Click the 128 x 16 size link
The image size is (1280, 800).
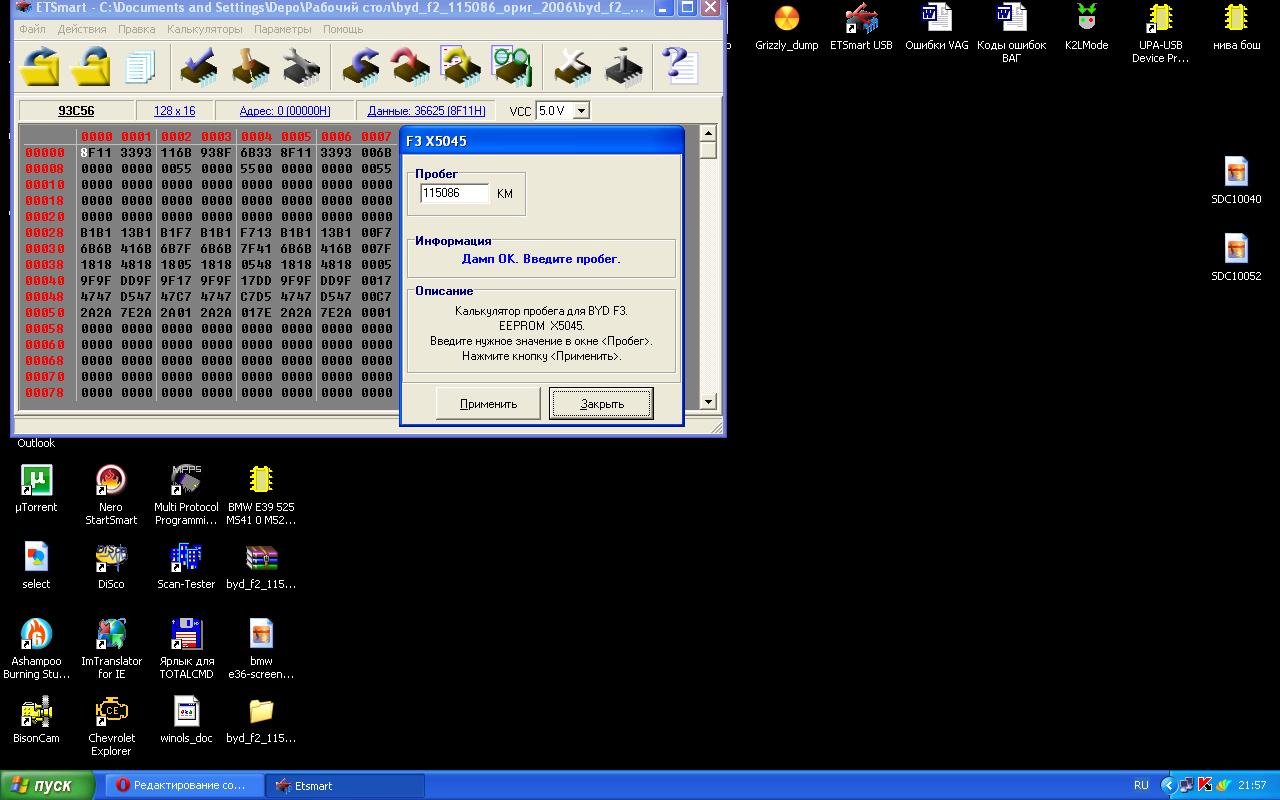point(175,110)
